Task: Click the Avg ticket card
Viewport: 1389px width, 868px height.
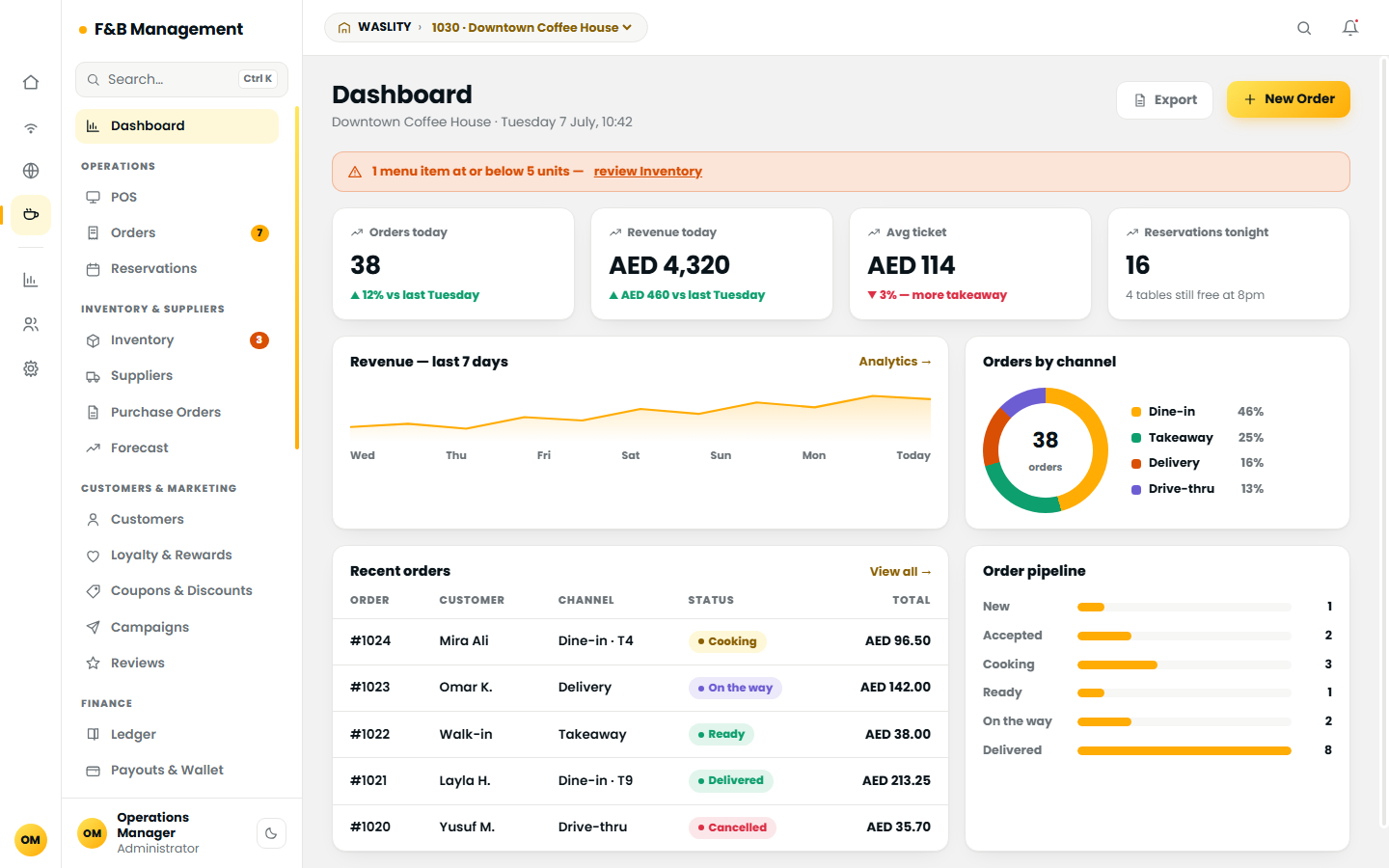Action: (x=970, y=263)
